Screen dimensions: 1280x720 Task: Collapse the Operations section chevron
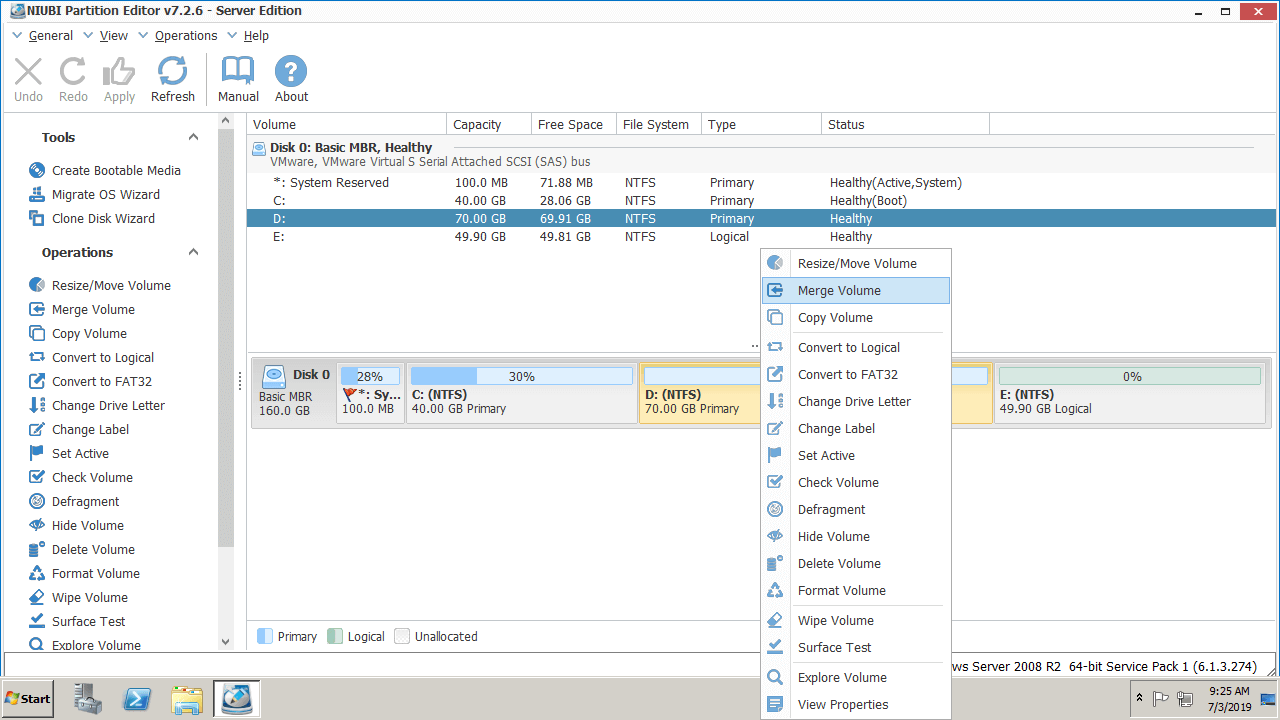194,253
